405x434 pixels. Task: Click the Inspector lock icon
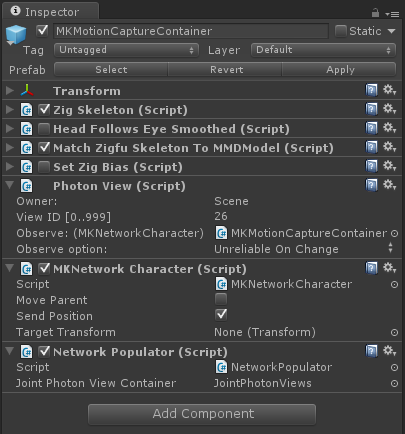[x=375, y=13]
